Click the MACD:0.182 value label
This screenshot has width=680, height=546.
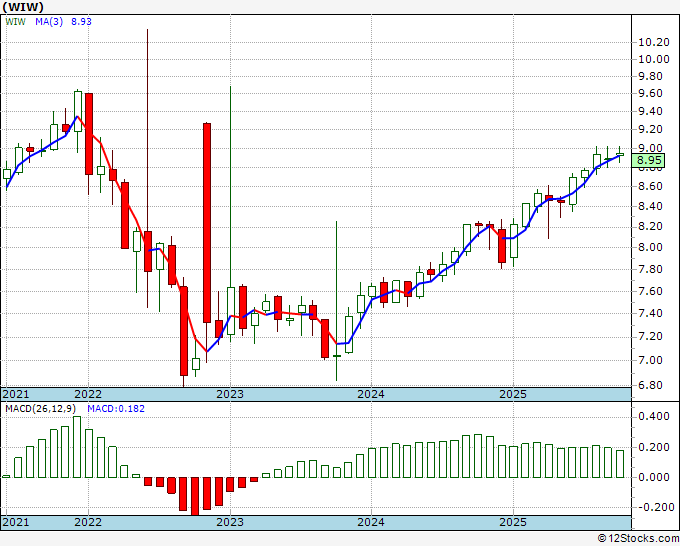pyautogui.click(x=116, y=409)
